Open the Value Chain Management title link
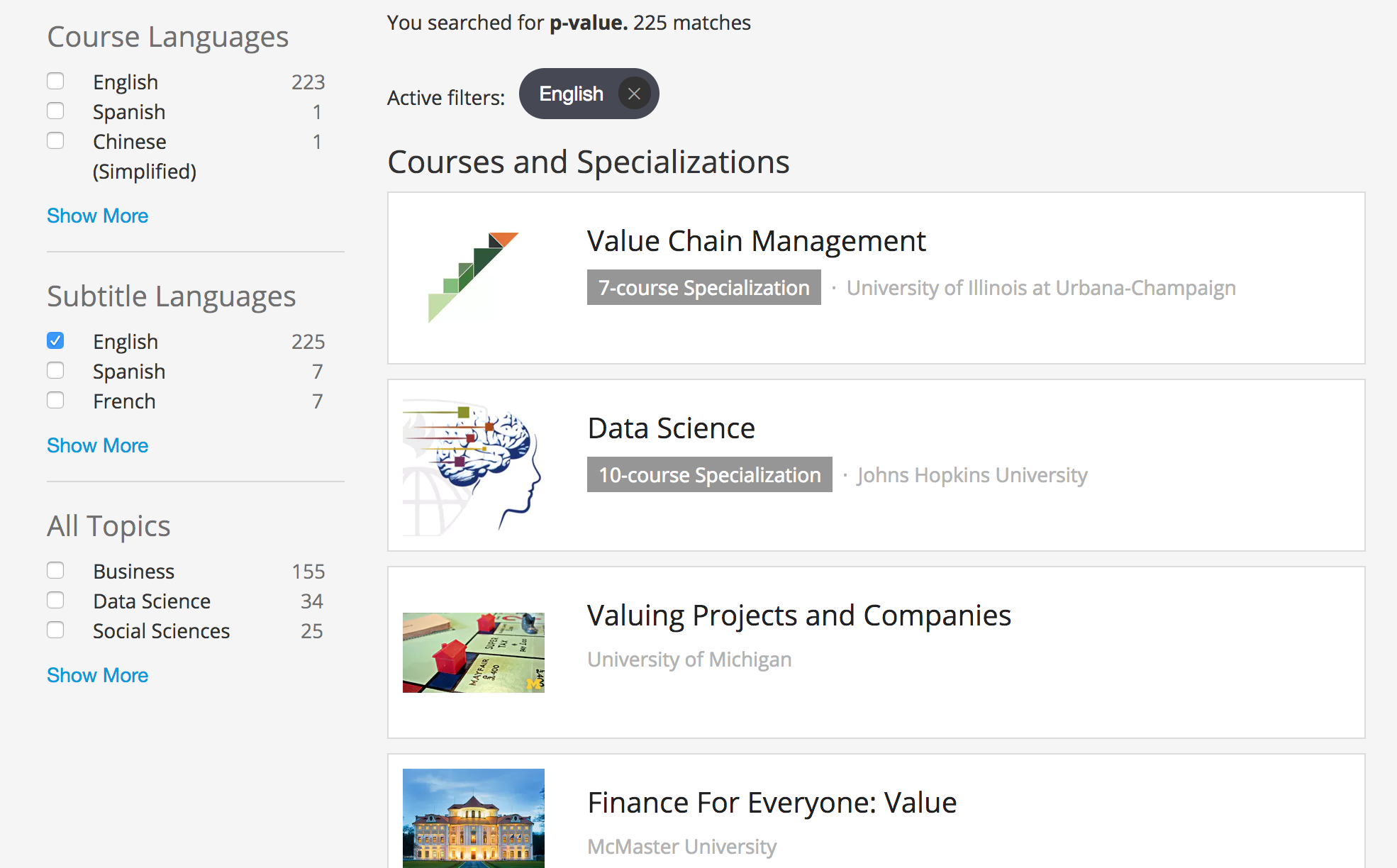 [x=756, y=241]
